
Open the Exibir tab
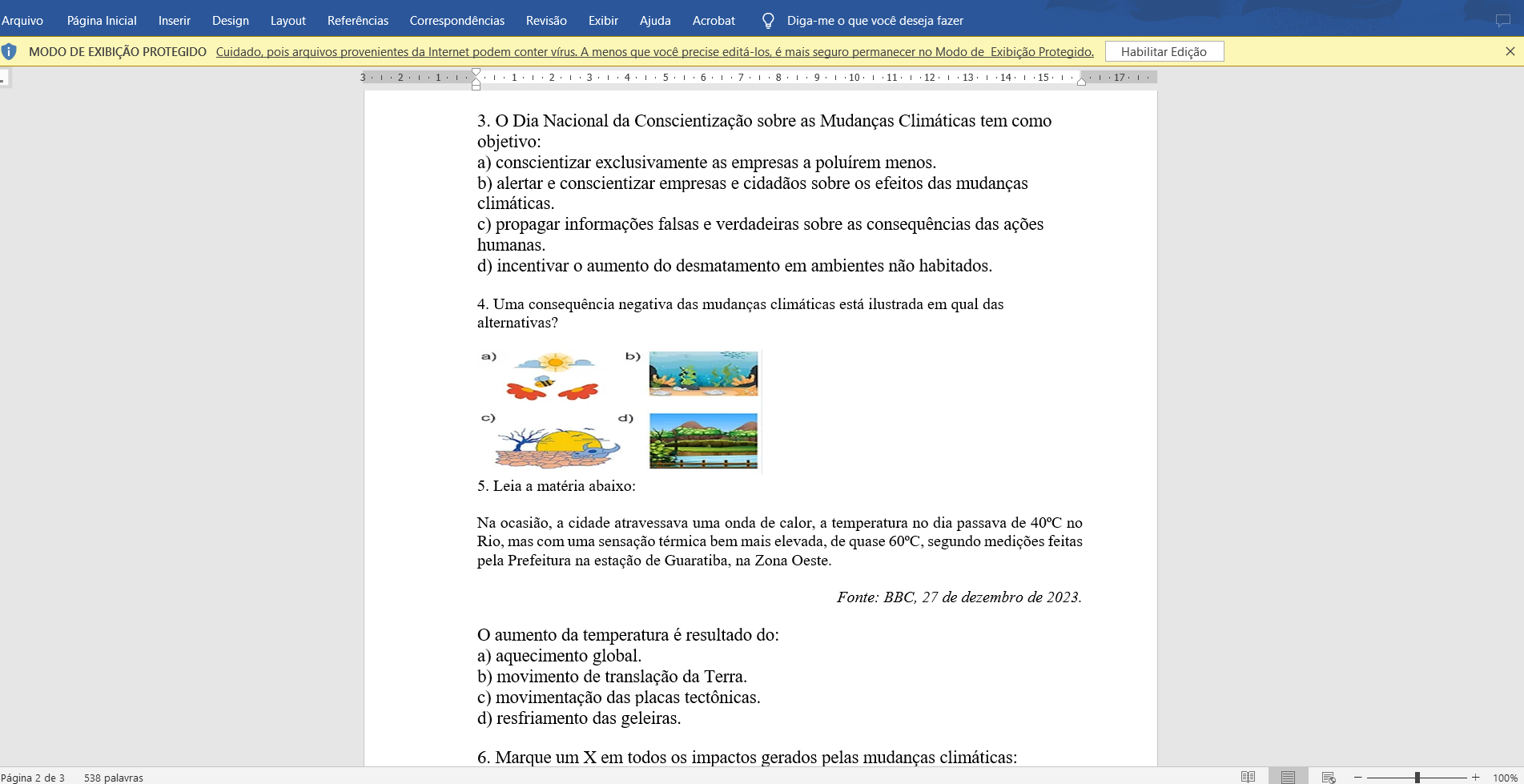pos(603,21)
